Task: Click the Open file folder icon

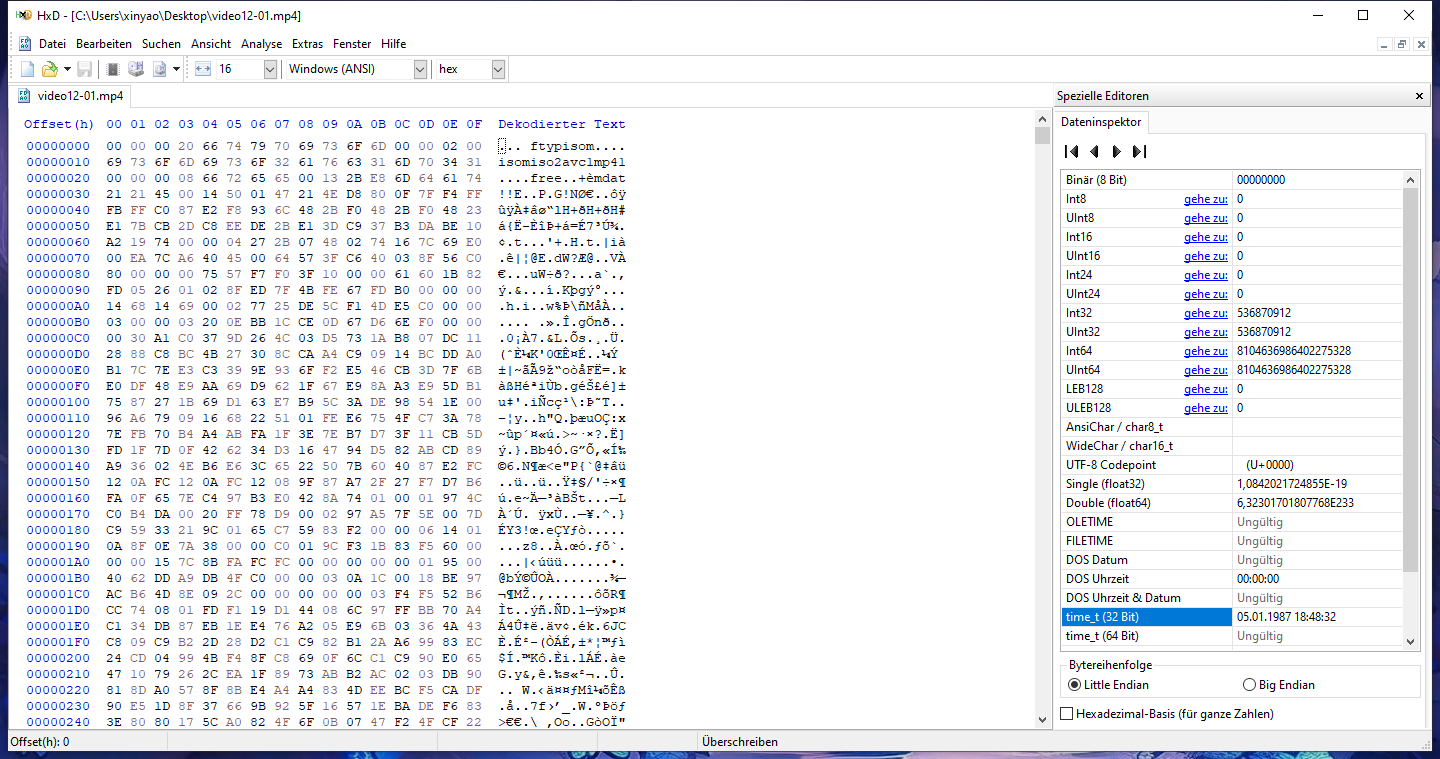Action: coord(49,69)
